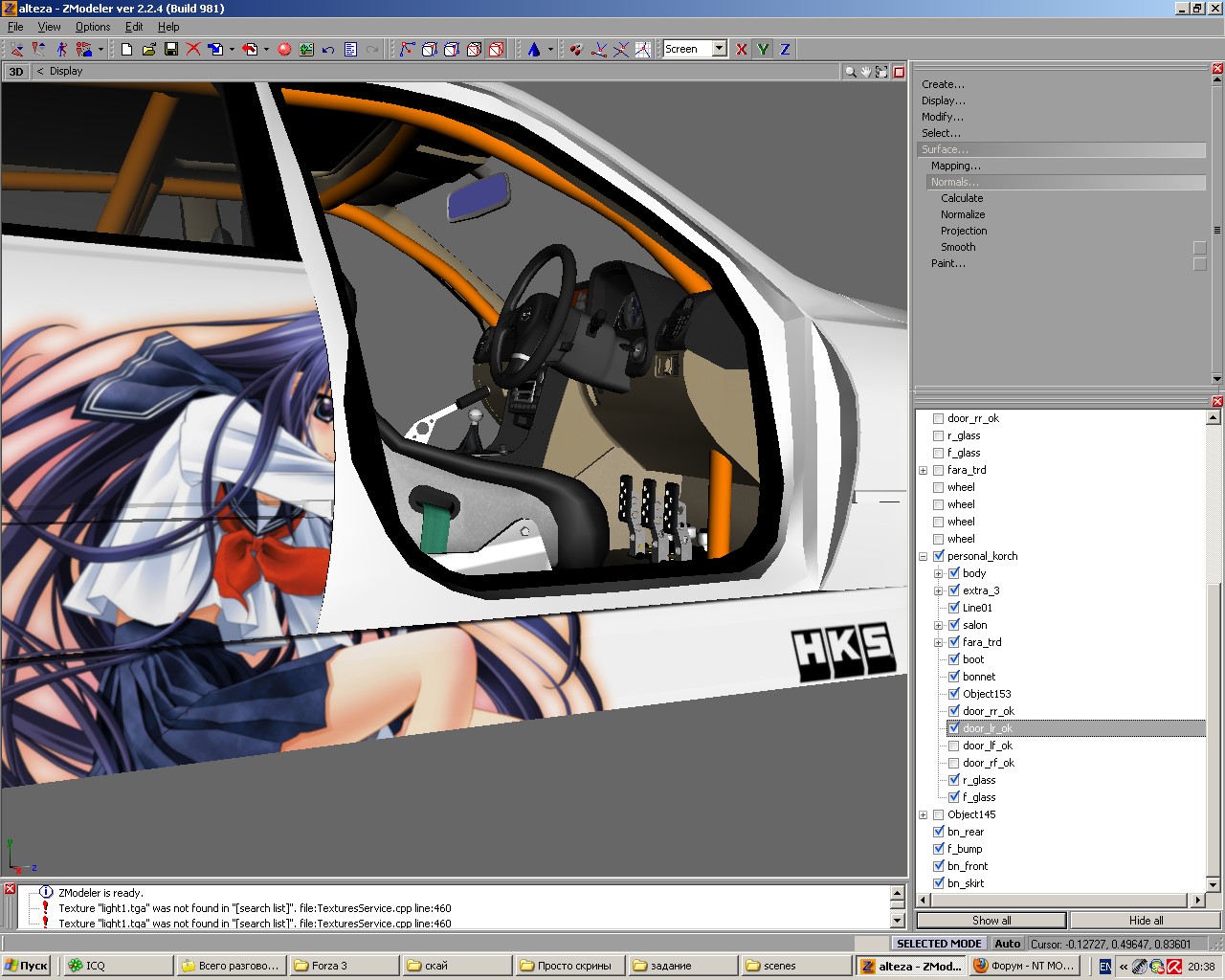Toggle the snap magnet icon
Image resolution: width=1225 pixels, height=980 pixels.
576,49
